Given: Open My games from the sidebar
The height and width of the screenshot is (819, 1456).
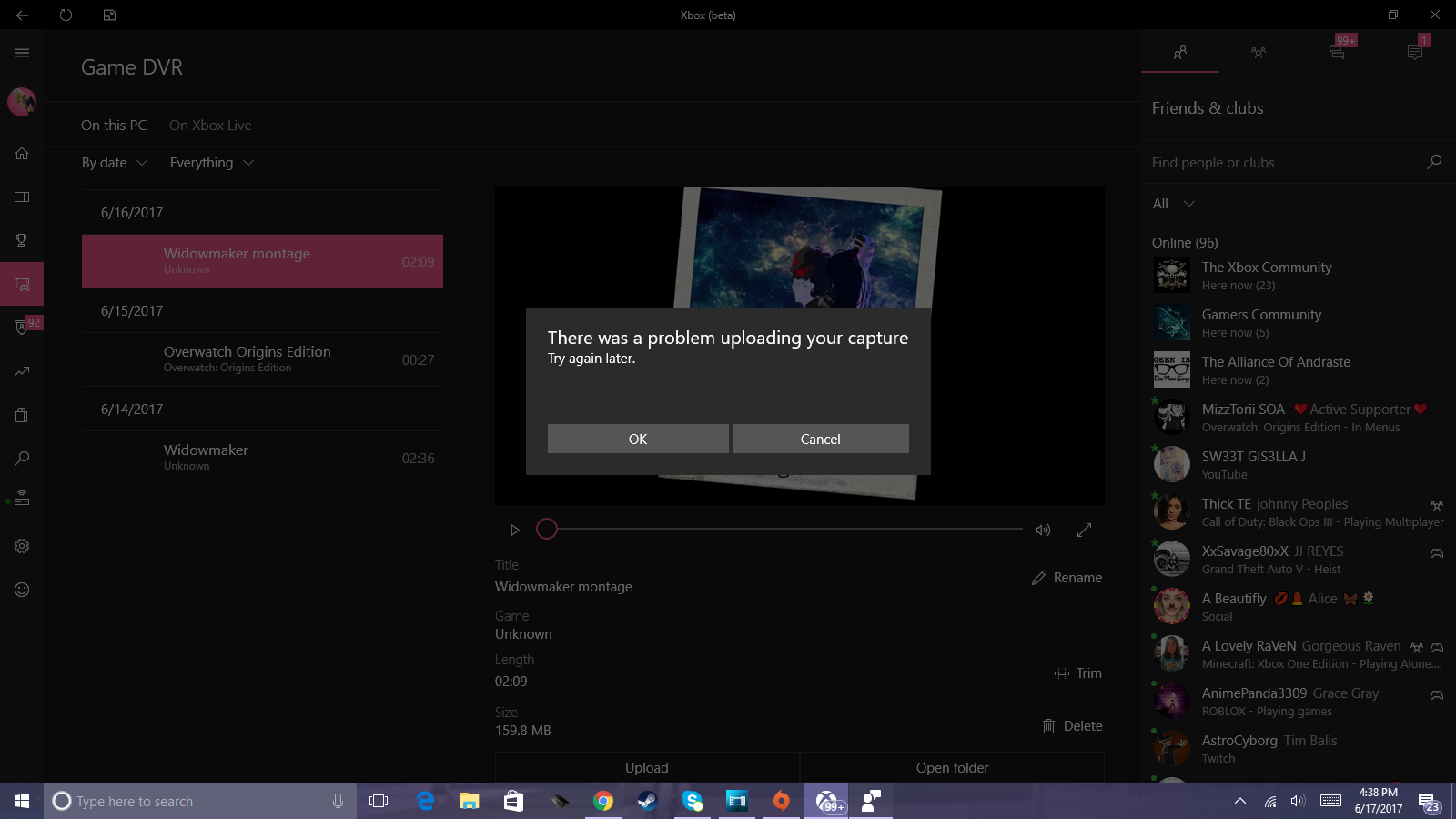Looking at the screenshot, I should tap(22, 197).
